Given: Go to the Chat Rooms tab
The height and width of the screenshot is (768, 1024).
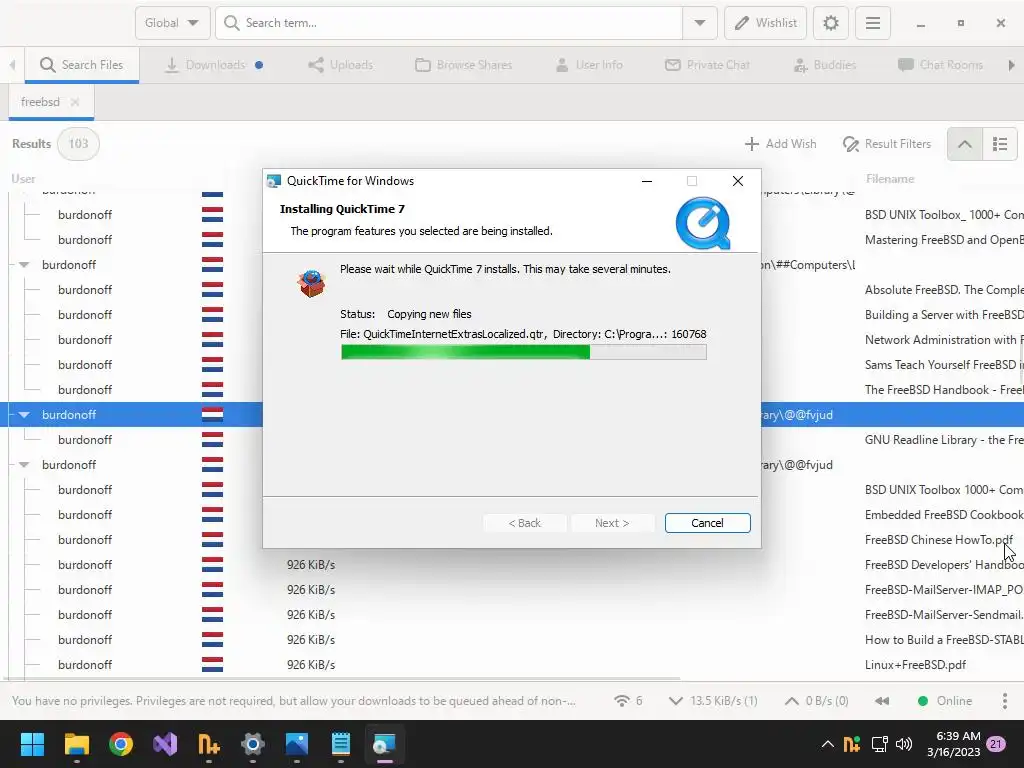Looking at the screenshot, I should point(940,65).
